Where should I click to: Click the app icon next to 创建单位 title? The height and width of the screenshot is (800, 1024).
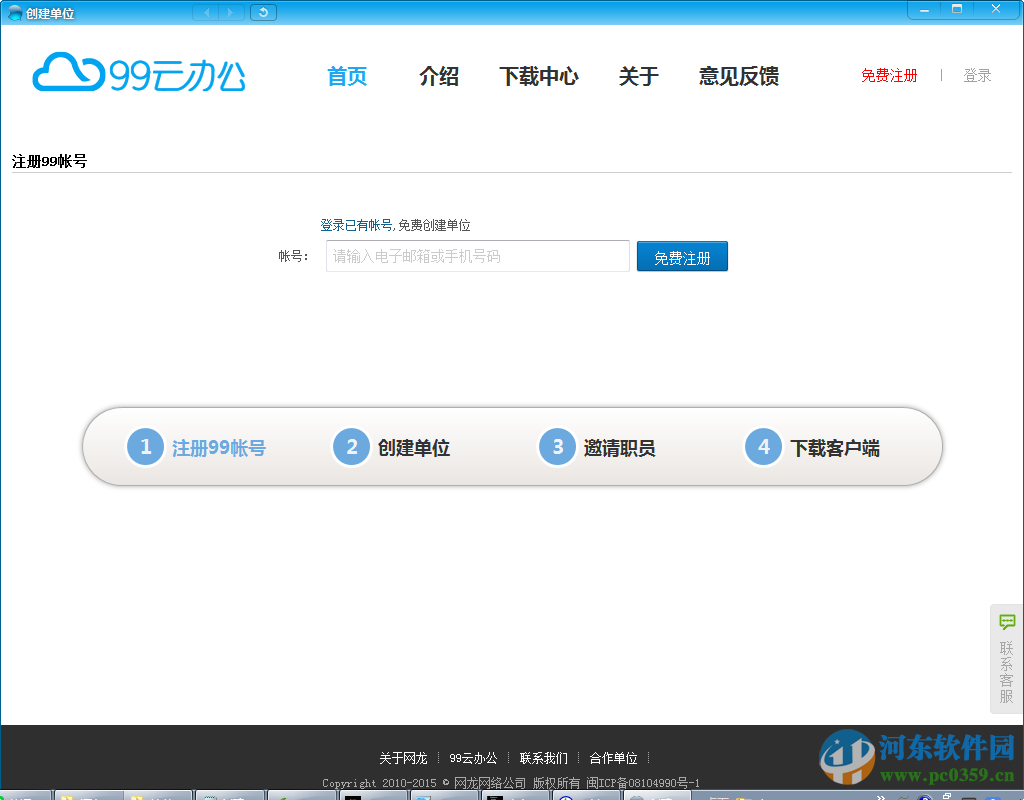[x=14, y=13]
